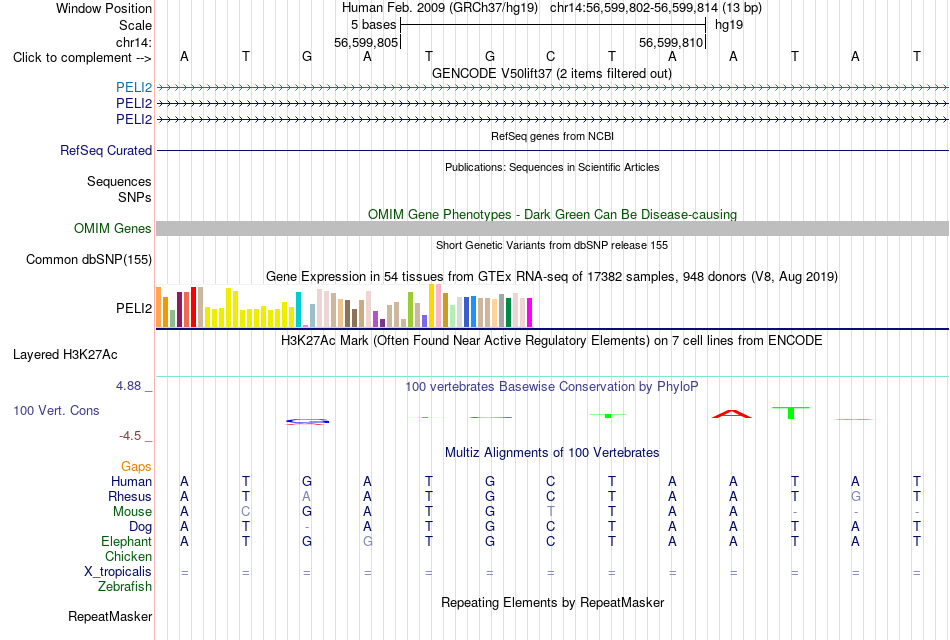Click the gray OMIM Genes bar
Viewport: 950px width, 640px height.
click(x=552, y=228)
